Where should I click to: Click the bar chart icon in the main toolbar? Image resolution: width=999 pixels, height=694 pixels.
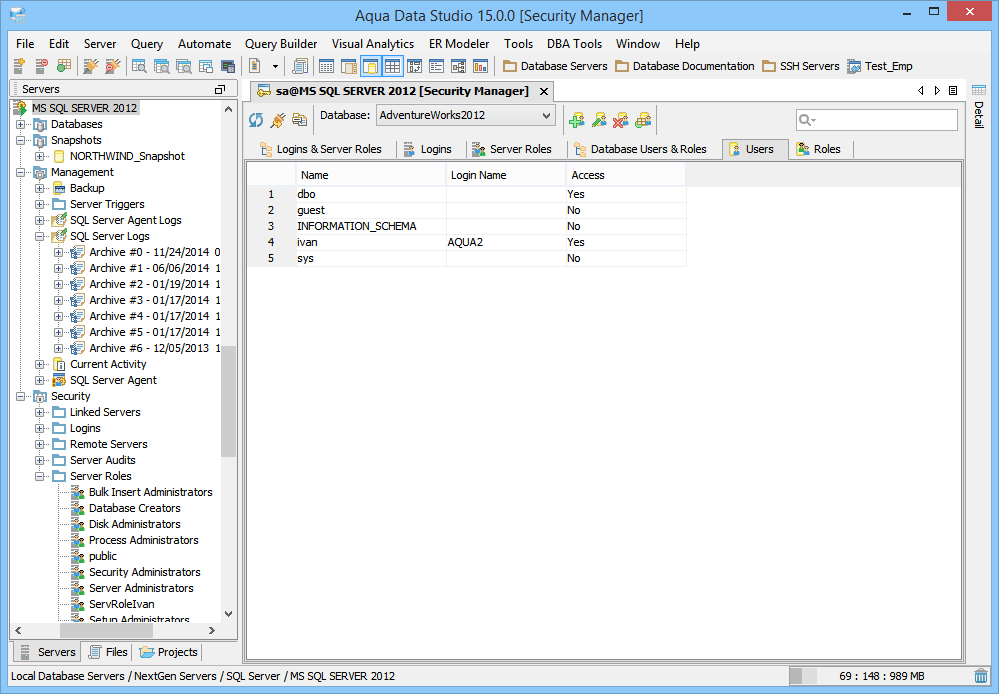(x=480, y=66)
